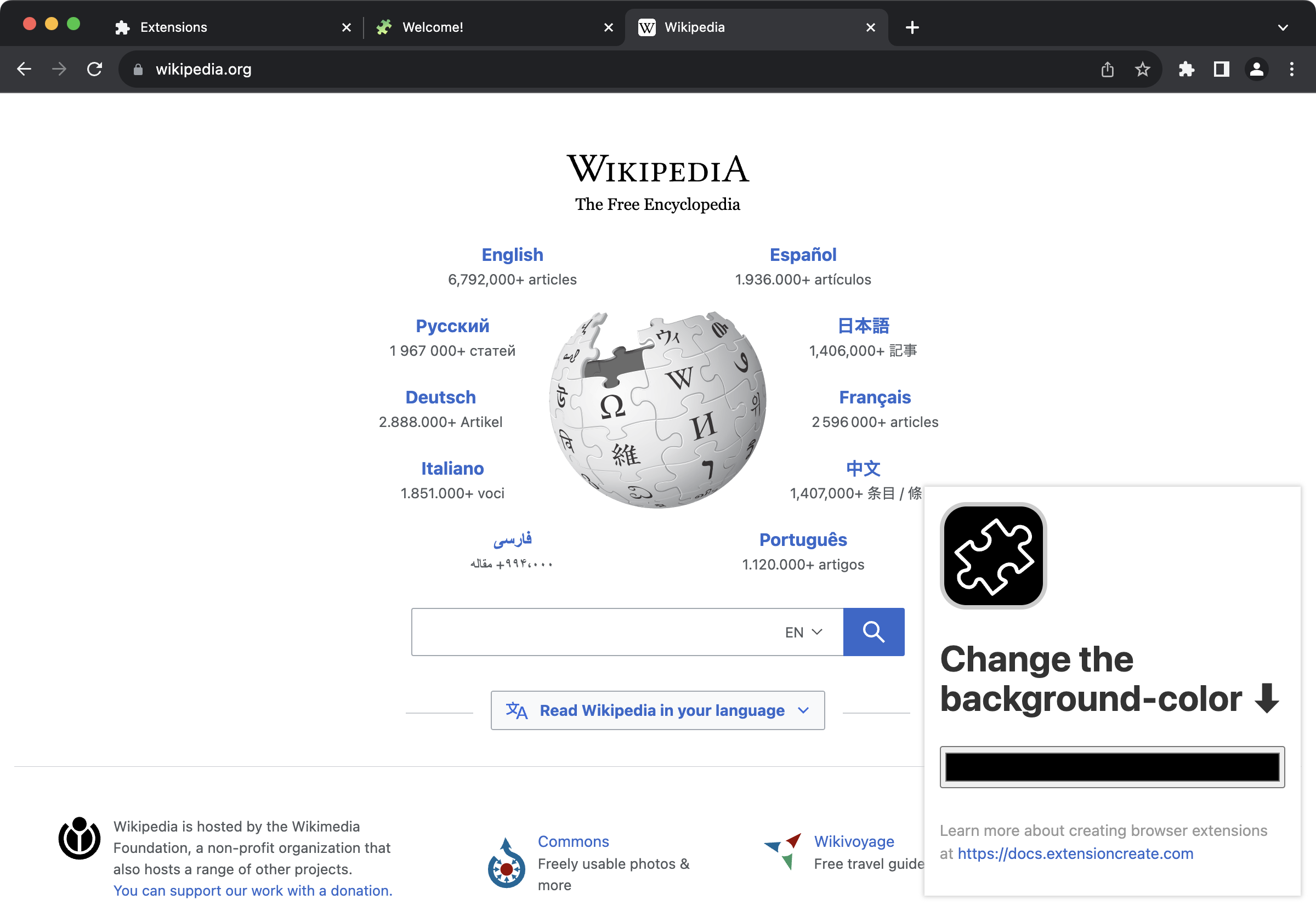Switch to the Welcome! tab

[x=494, y=27]
